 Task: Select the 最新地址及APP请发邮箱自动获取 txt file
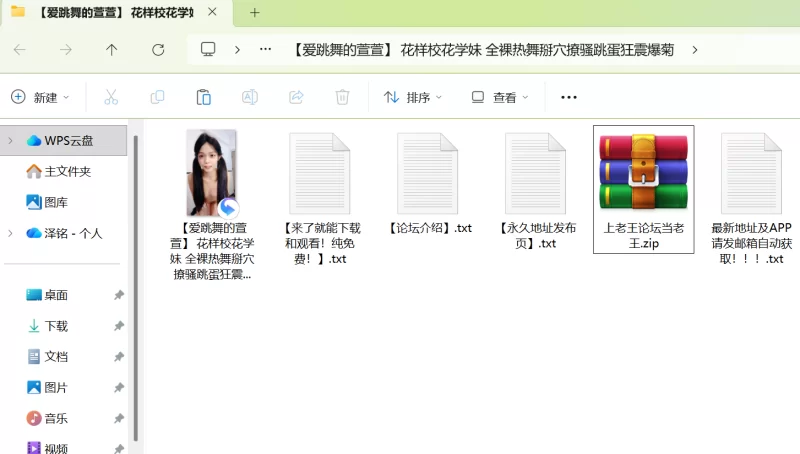pyautogui.click(x=752, y=198)
